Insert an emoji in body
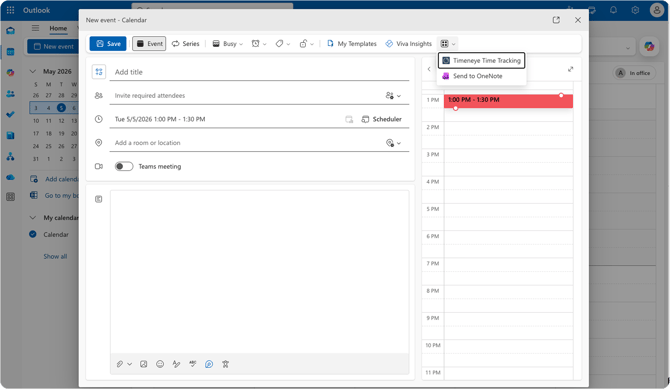The image size is (670, 389). click(x=160, y=364)
